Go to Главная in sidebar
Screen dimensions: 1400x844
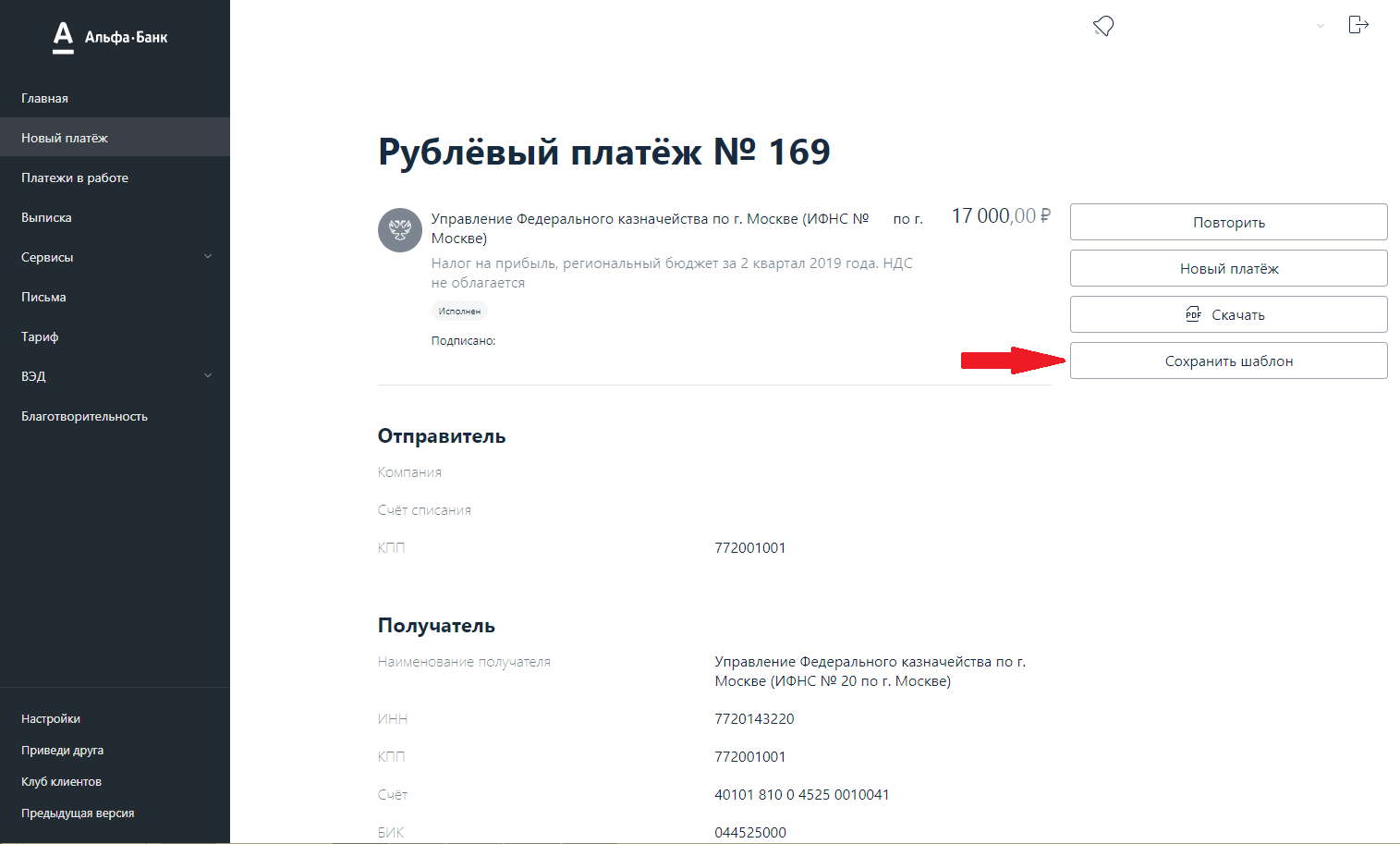[115, 98]
